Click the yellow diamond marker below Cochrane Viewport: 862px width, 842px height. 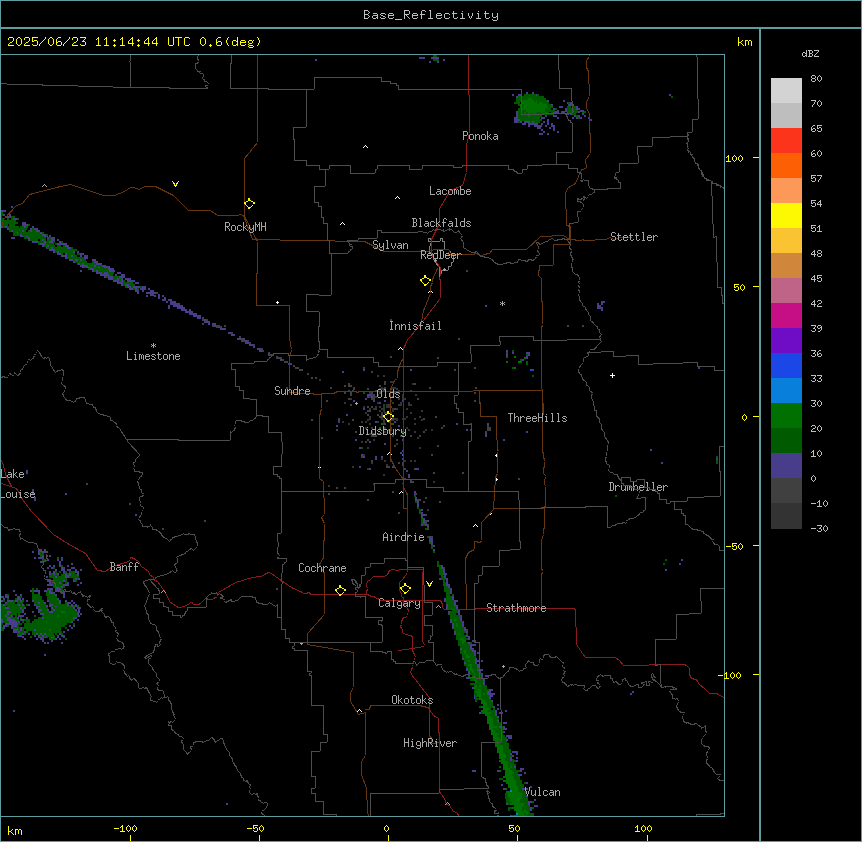[x=340, y=590]
